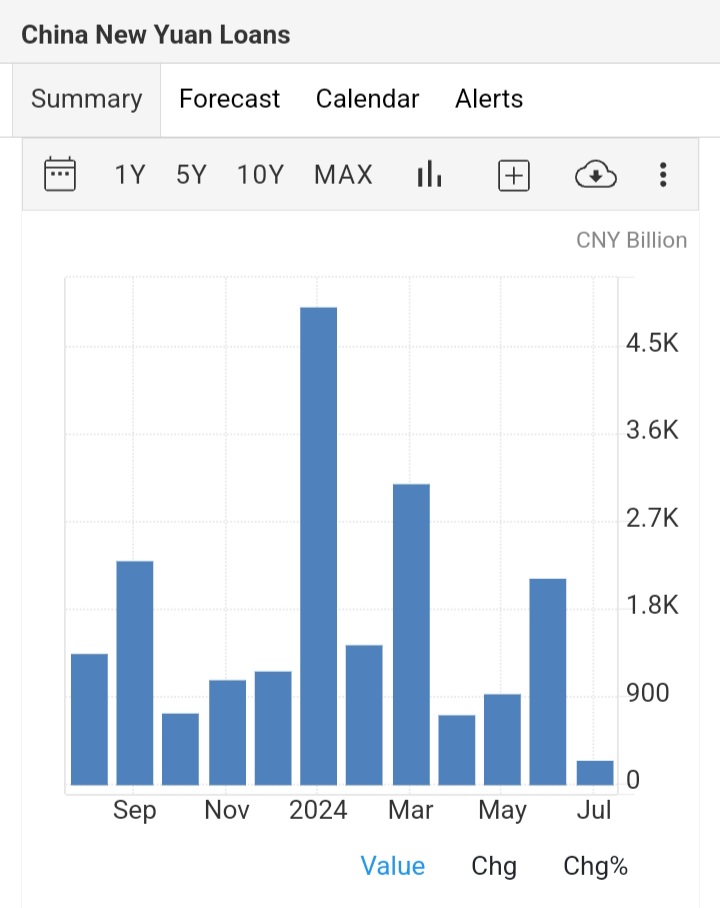The width and height of the screenshot is (720, 908).
Task: Click the plus icon to add comparison
Action: click(513, 175)
